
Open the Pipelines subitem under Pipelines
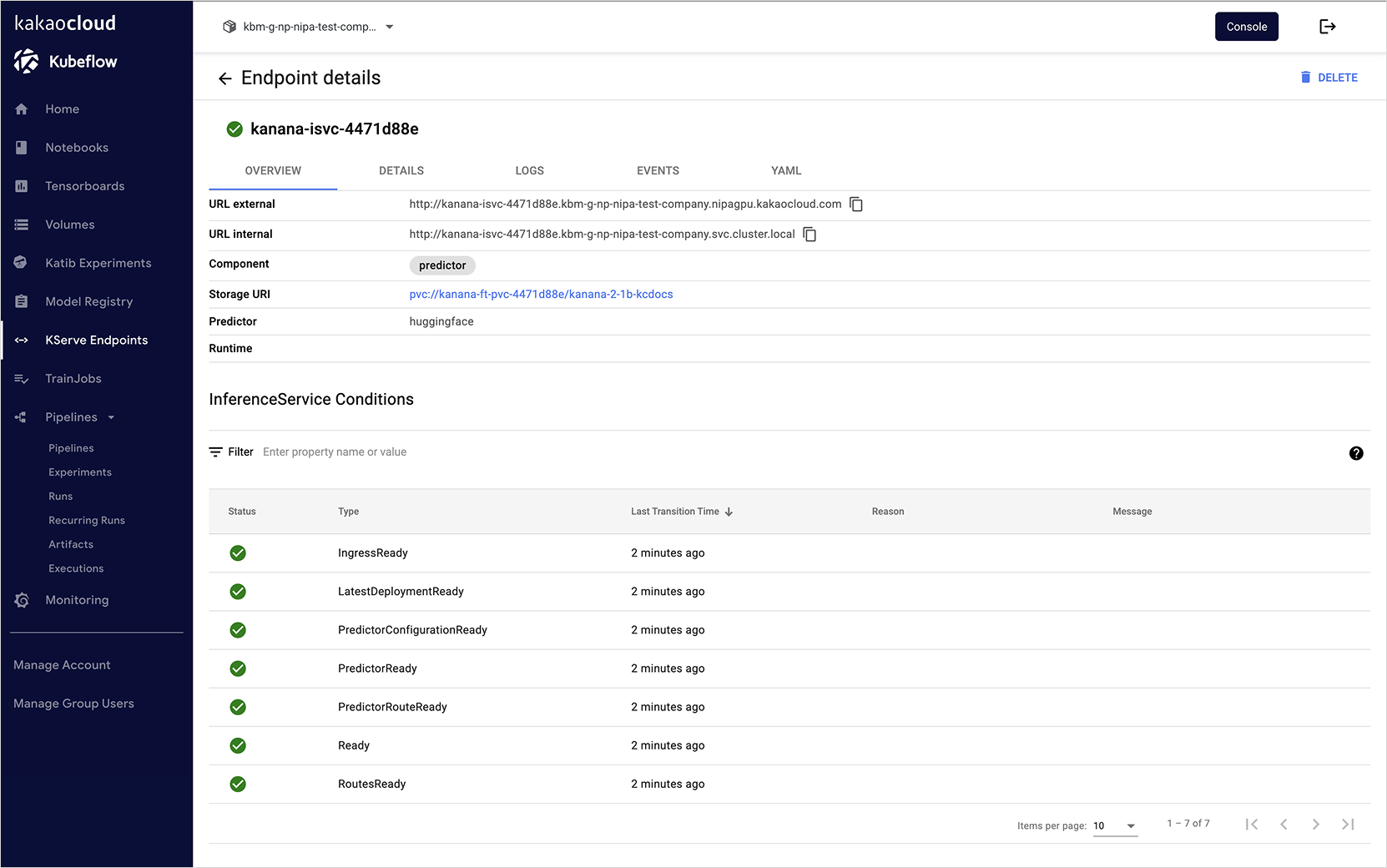pyautogui.click(x=71, y=448)
